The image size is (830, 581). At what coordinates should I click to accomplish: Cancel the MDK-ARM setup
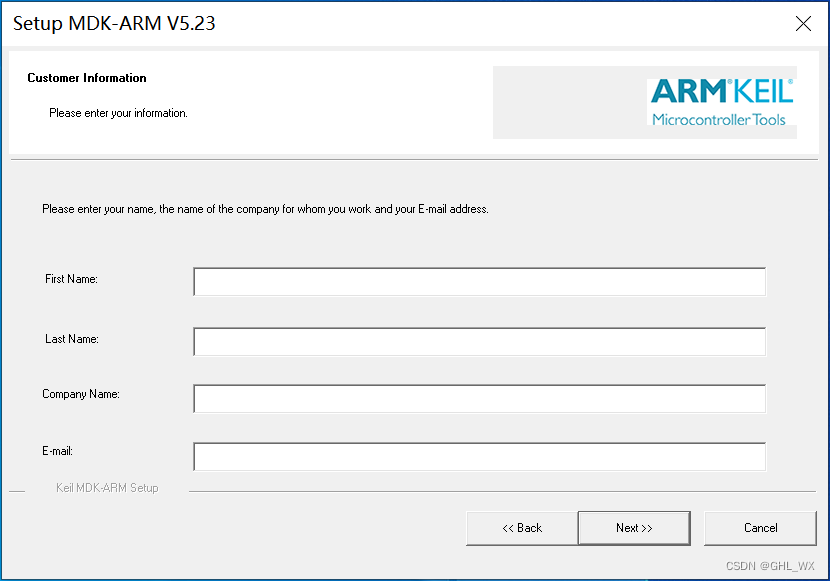pos(760,528)
